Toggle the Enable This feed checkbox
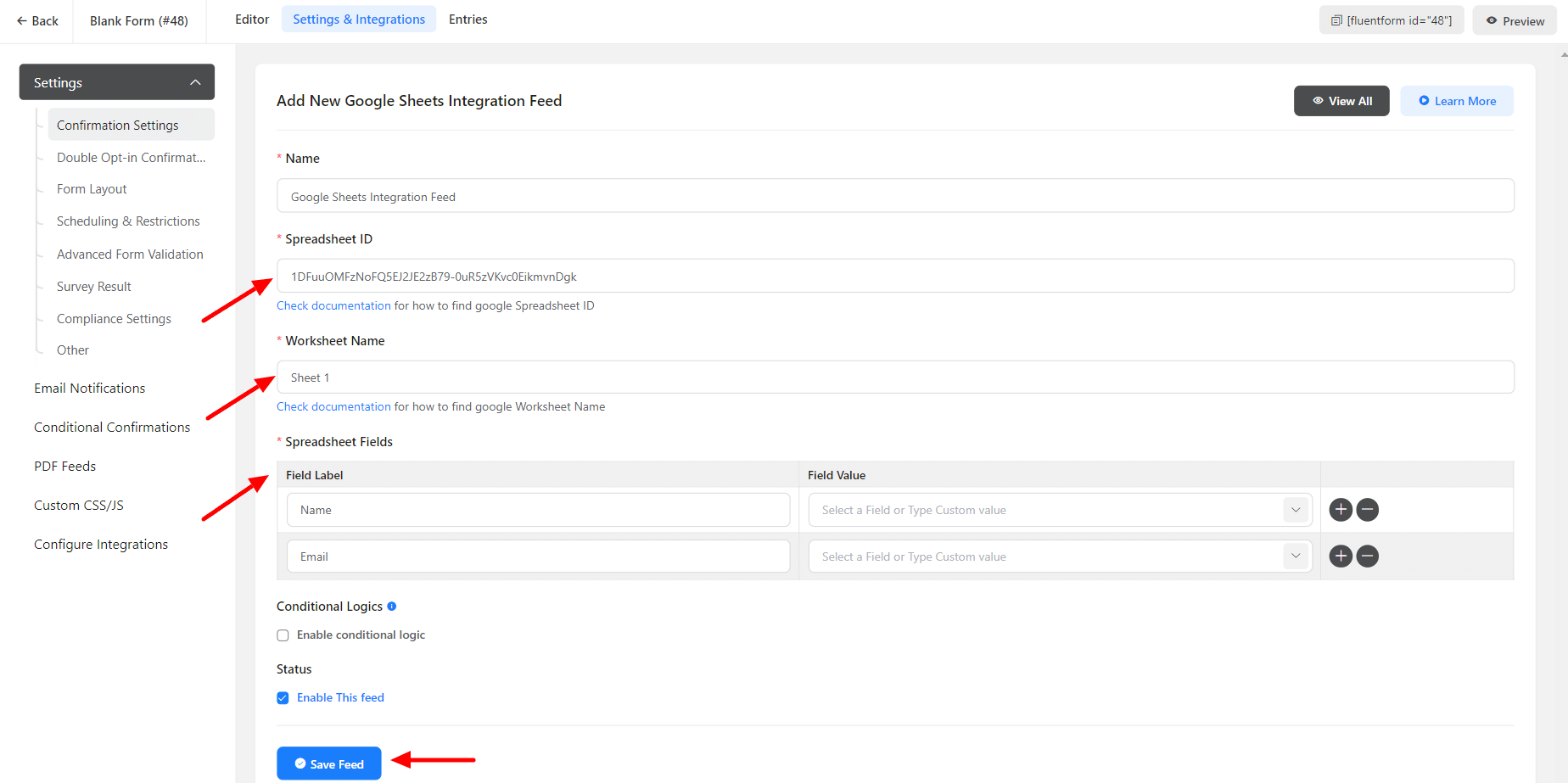1568x783 pixels. 283,698
